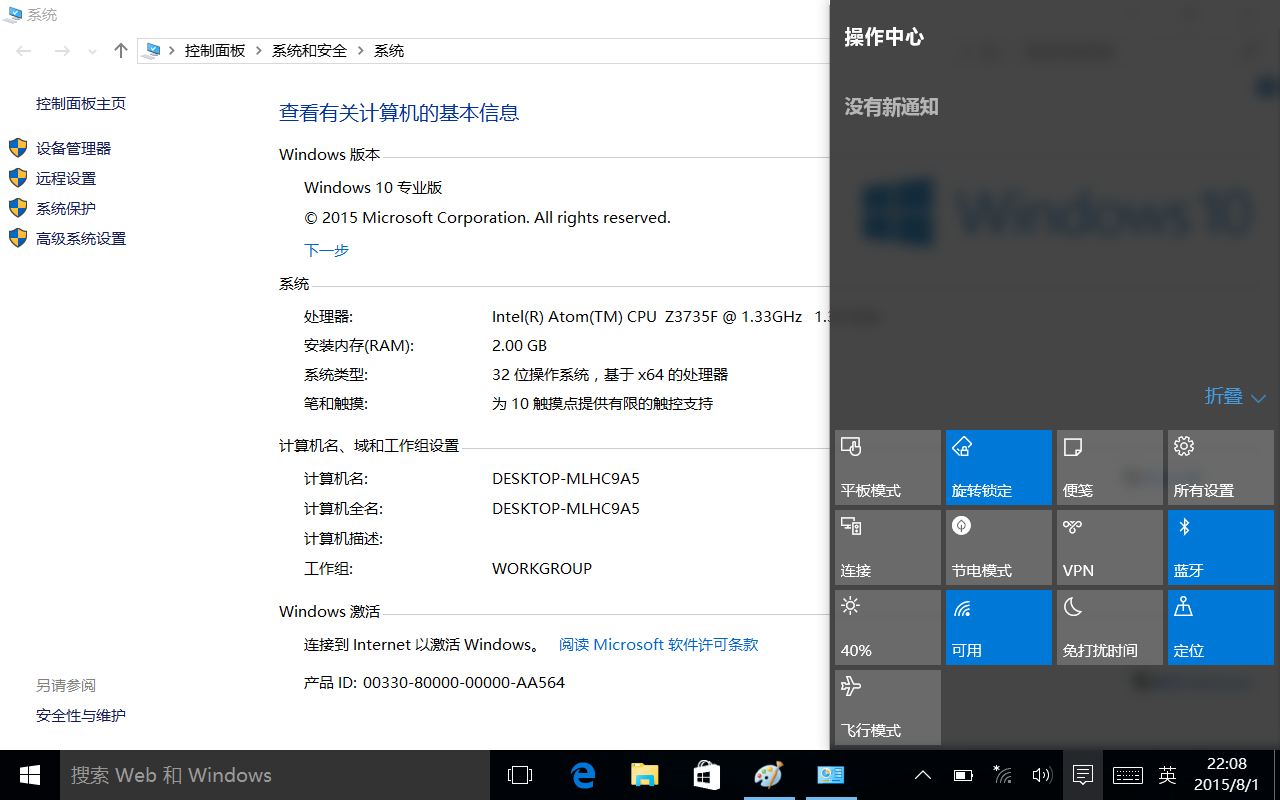Image resolution: width=1280 pixels, height=800 pixels.
Task: Go back using the navigation back arrow
Action: (24, 51)
